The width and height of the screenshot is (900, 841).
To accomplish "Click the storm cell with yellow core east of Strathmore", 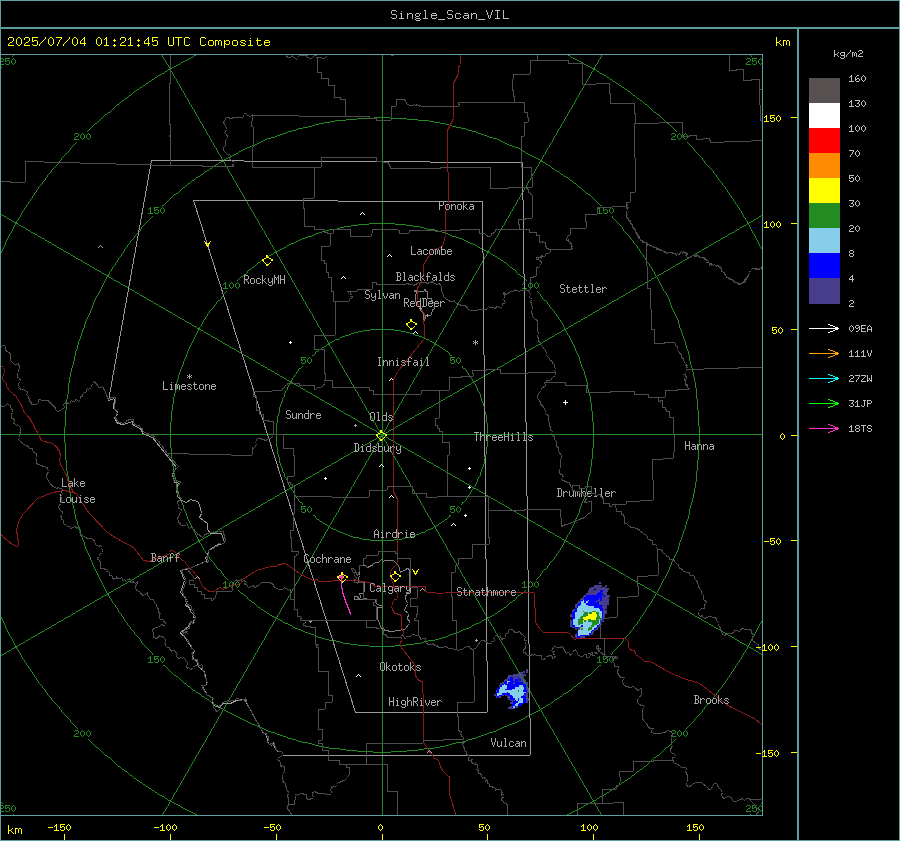I will point(589,612).
